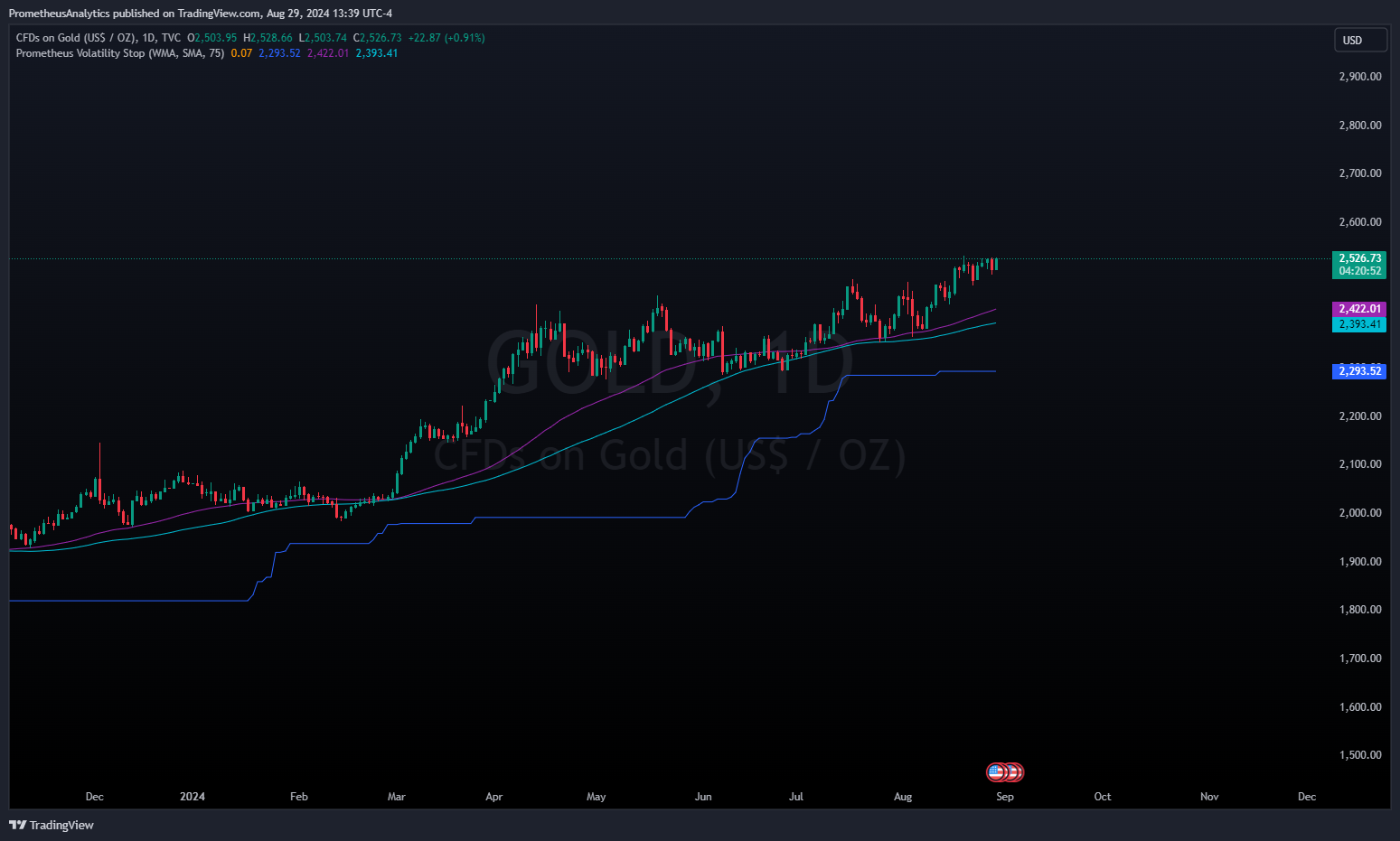Viewport: 1400px width, 841px height.
Task: Click the 1,500.00 price axis label
Action: [1360, 755]
